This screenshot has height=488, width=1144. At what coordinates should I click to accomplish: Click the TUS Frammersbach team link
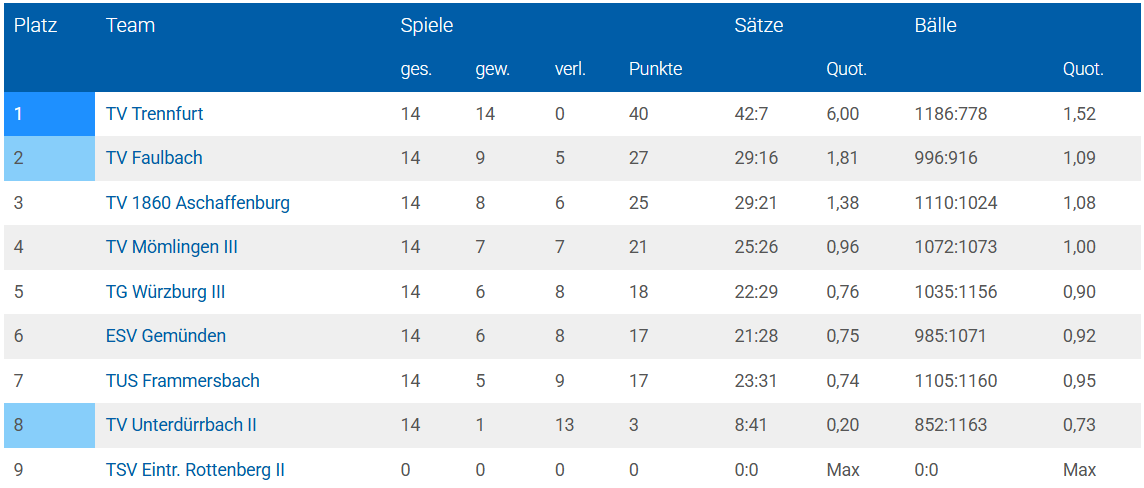[x=182, y=381]
